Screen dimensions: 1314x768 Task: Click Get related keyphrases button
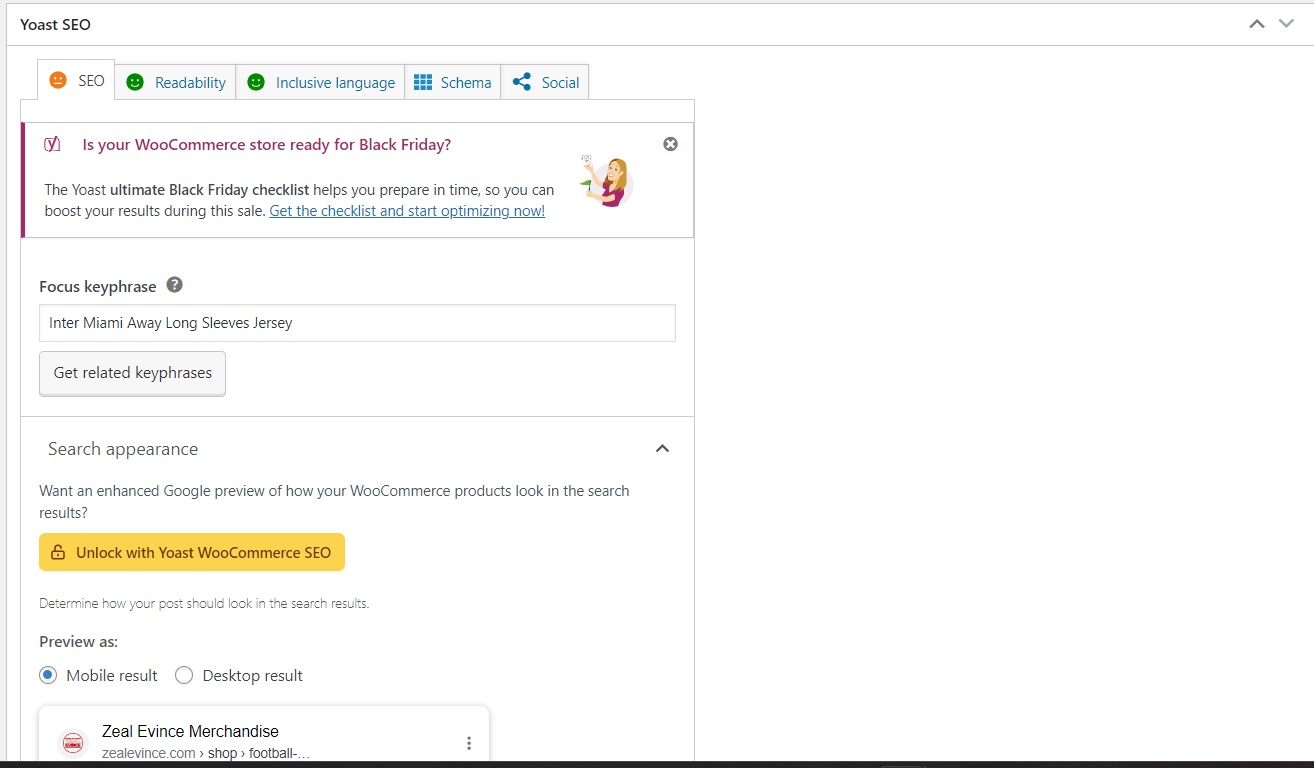tap(132, 373)
